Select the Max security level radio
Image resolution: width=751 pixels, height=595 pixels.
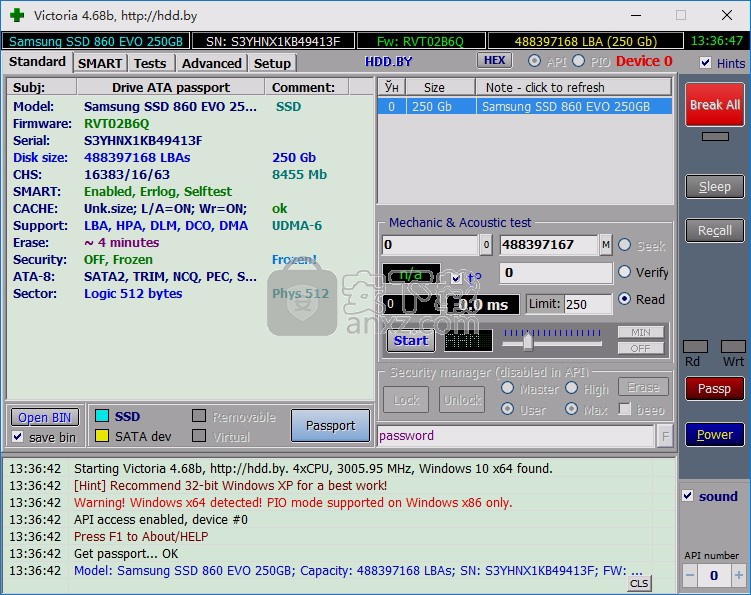pos(571,409)
